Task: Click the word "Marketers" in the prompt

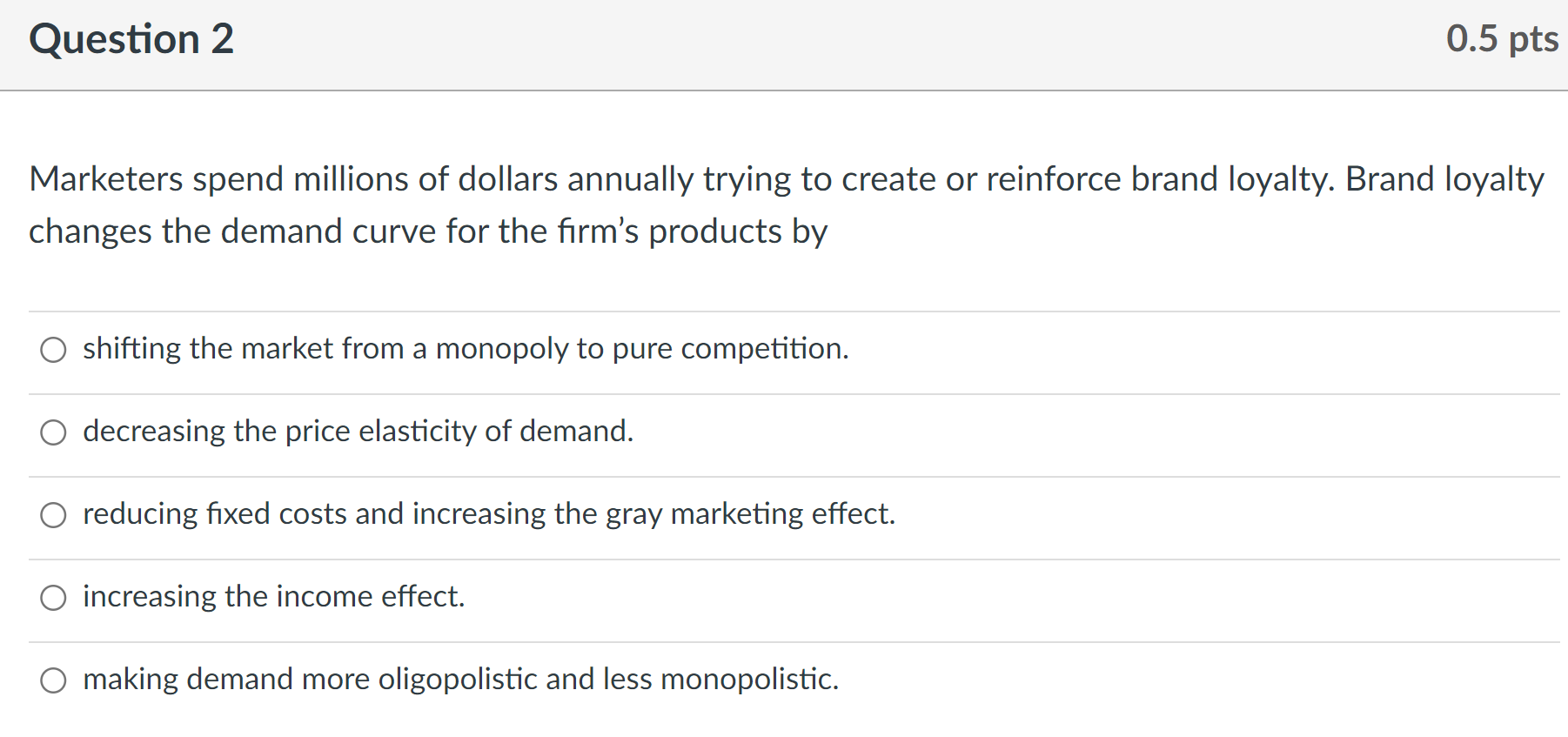Action: point(106,179)
